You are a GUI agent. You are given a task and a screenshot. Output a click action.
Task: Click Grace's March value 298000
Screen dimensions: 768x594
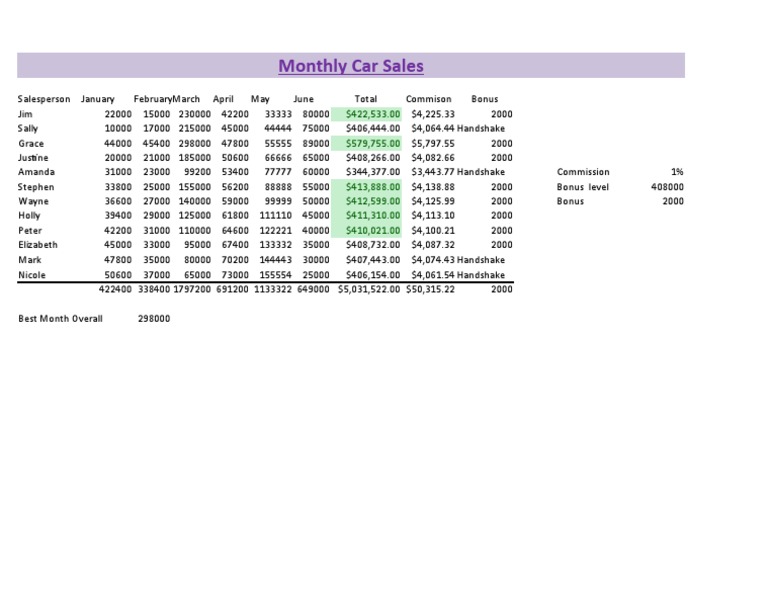click(194, 143)
